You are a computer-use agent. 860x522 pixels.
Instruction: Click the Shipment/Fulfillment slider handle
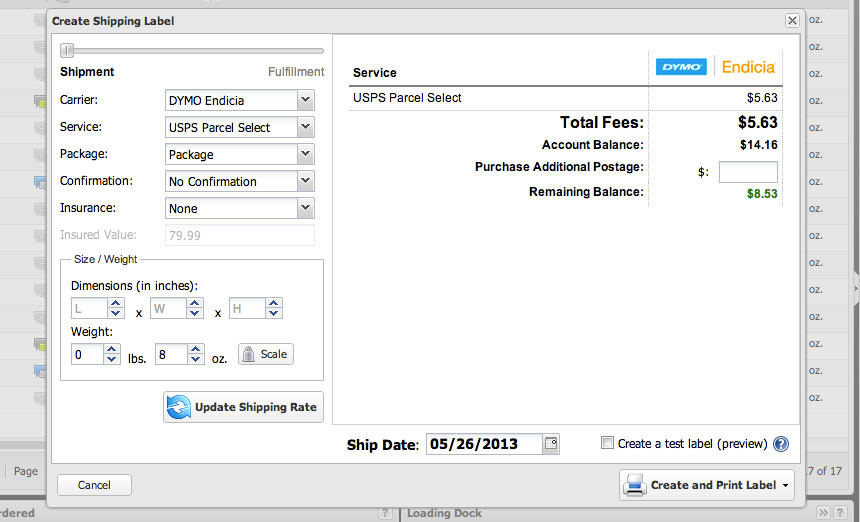click(67, 50)
